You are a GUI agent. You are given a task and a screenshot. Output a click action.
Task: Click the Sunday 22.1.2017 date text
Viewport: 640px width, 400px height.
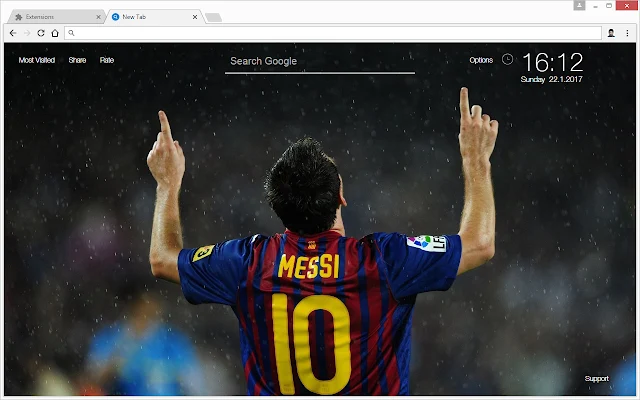(x=551, y=79)
